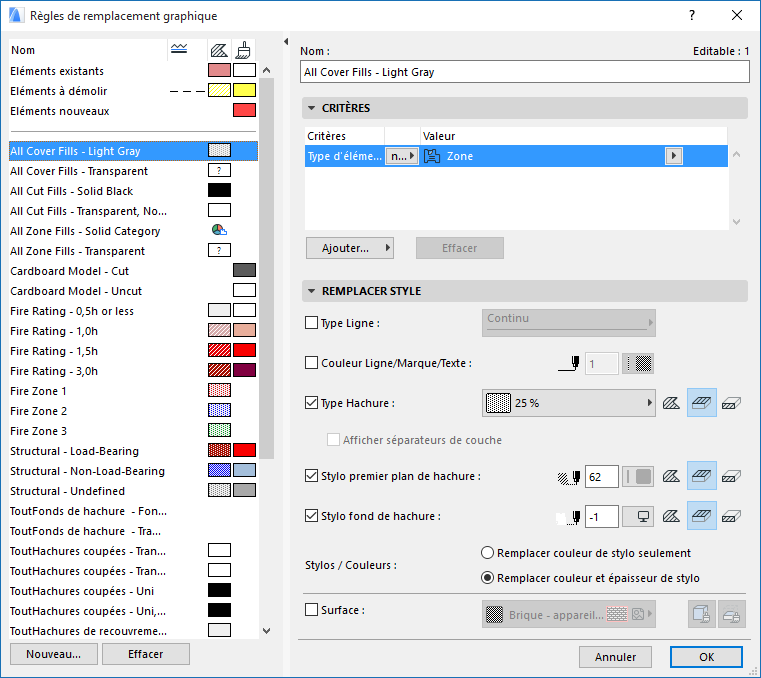This screenshot has width=761, height=678.
Task: Click the background pen icon beside value -1
Action: point(569,517)
